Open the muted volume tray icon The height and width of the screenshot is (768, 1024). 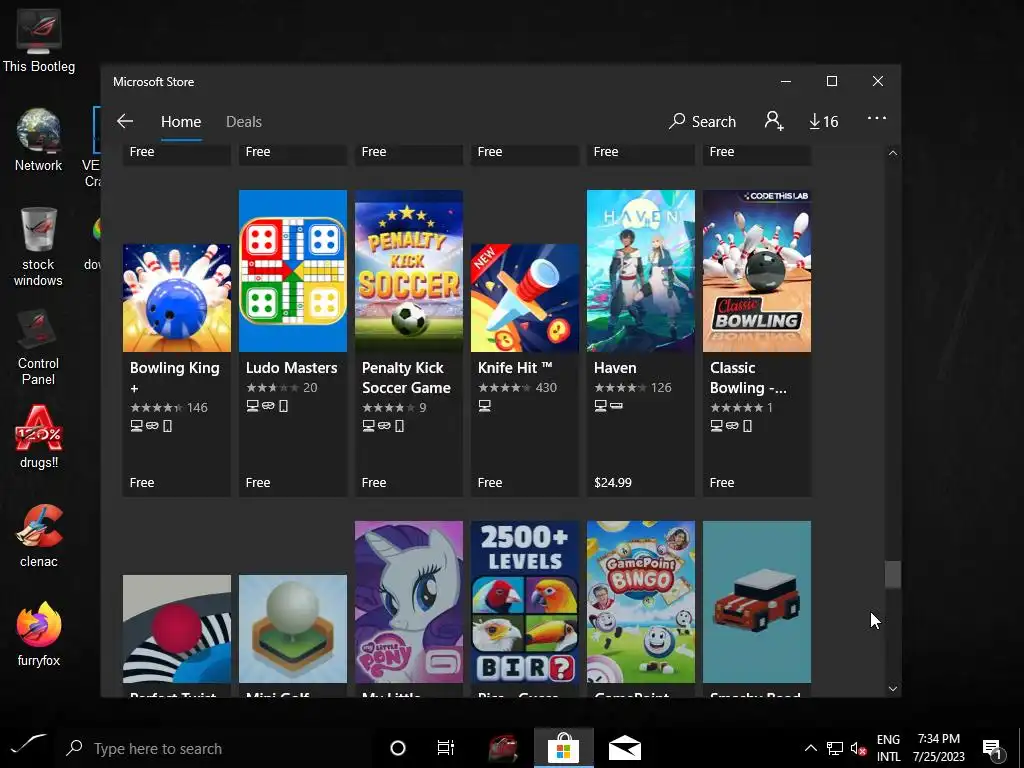coord(858,748)
